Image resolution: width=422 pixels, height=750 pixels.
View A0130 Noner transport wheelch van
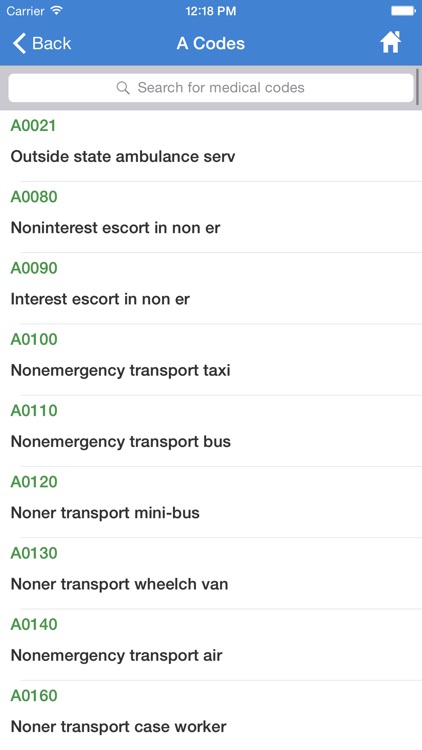pyautogui.click(x=211, y=574)
